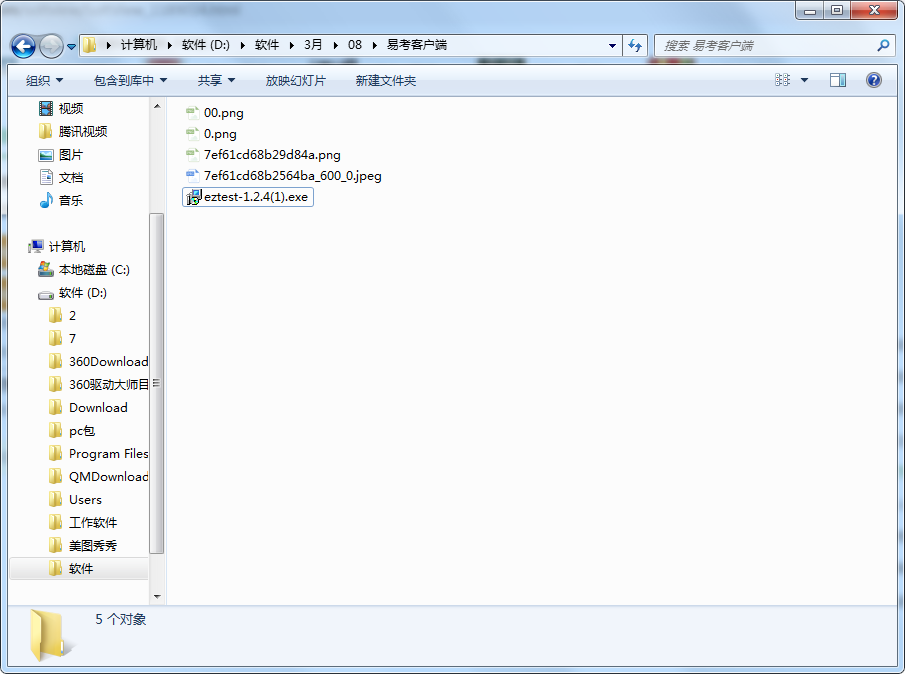Click 易考客户端 in the address breadcrumb

coord(416,45)
